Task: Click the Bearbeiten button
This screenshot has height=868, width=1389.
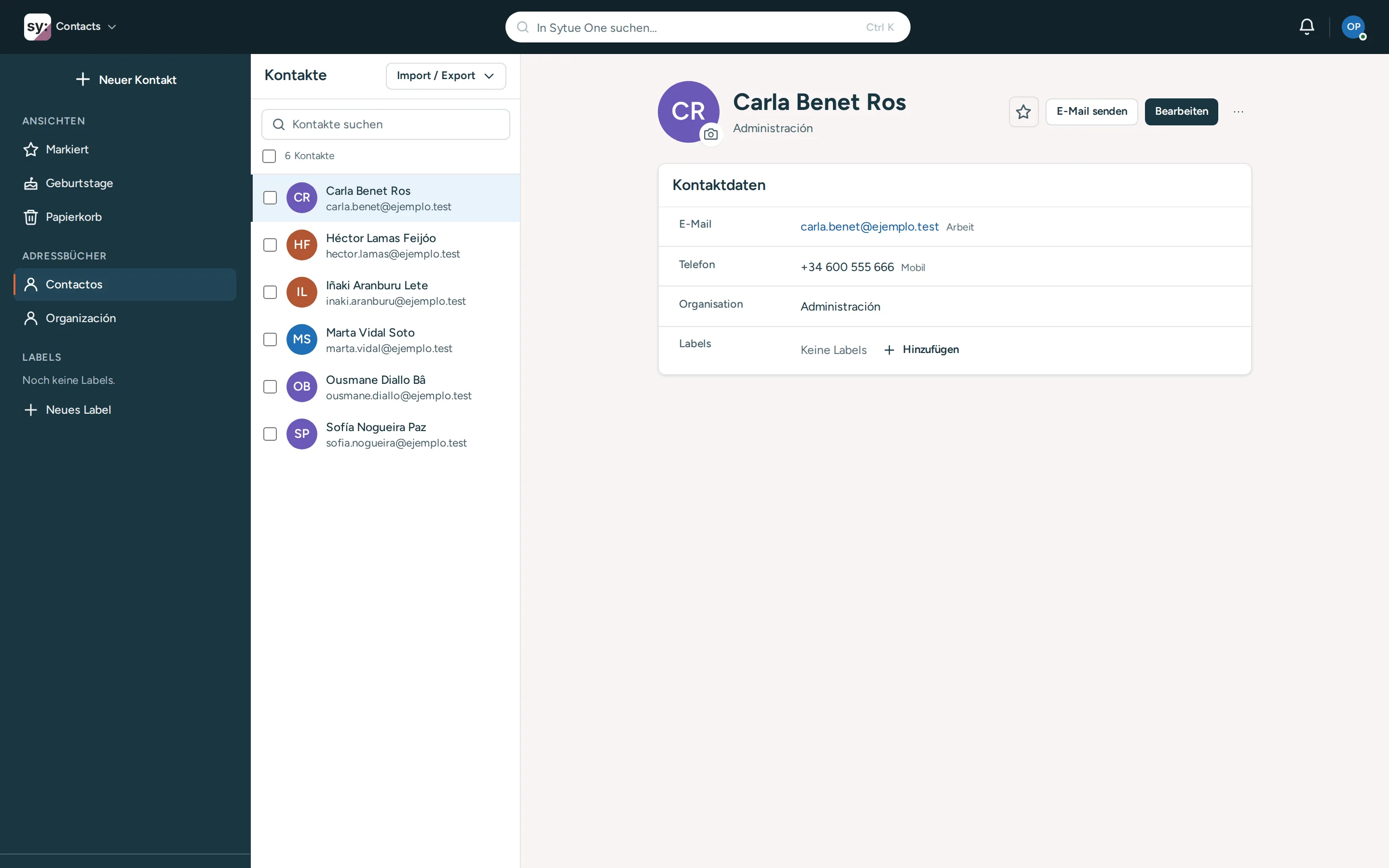Action: tap(1181, 111)
